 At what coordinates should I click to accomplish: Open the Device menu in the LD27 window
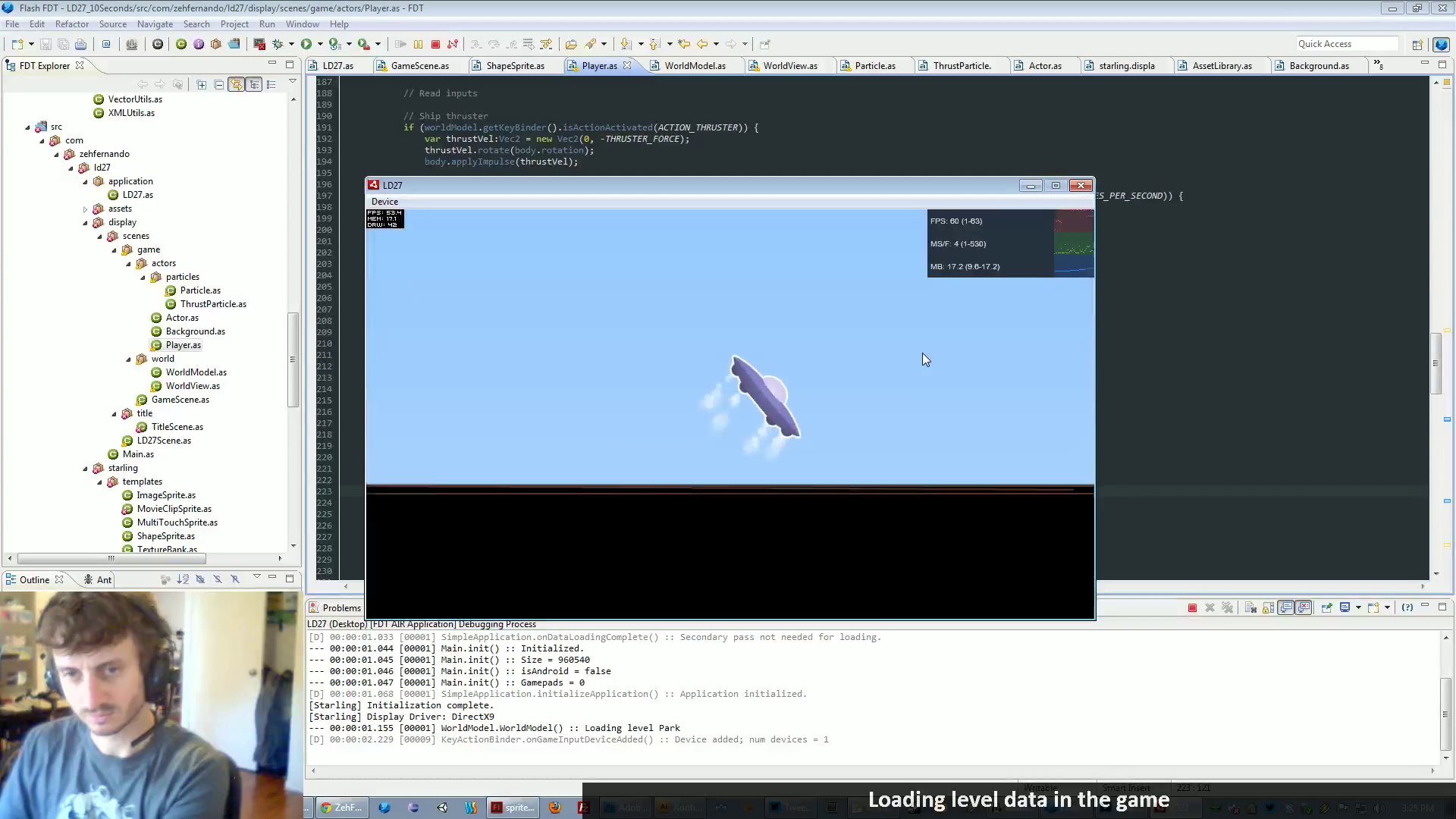pos(384,202)
